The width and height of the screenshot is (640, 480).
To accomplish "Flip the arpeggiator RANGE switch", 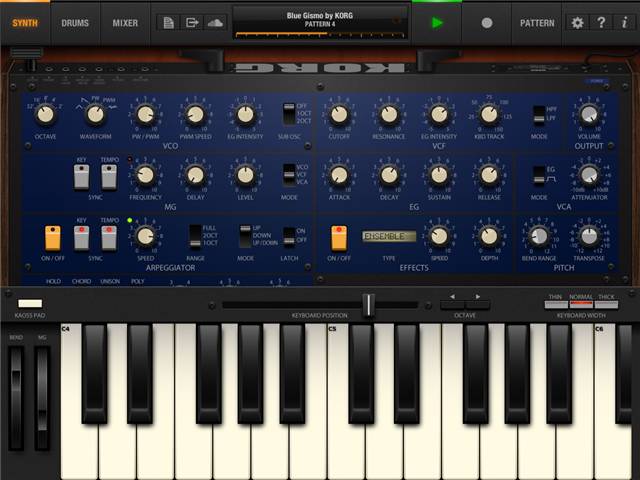I will pyautogui.click(x=195, y=236).
